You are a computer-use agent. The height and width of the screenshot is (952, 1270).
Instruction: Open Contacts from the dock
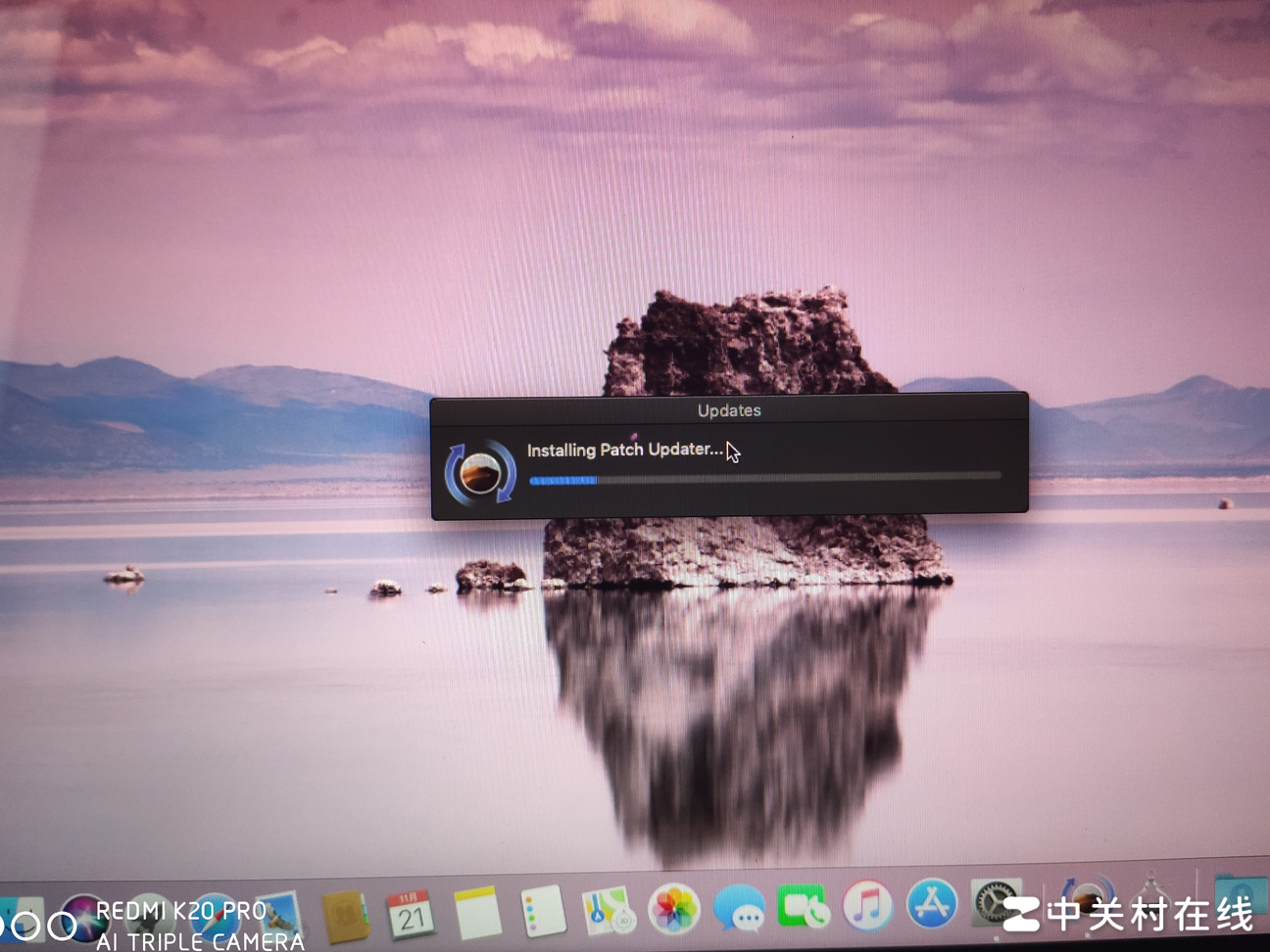point(344,915)
